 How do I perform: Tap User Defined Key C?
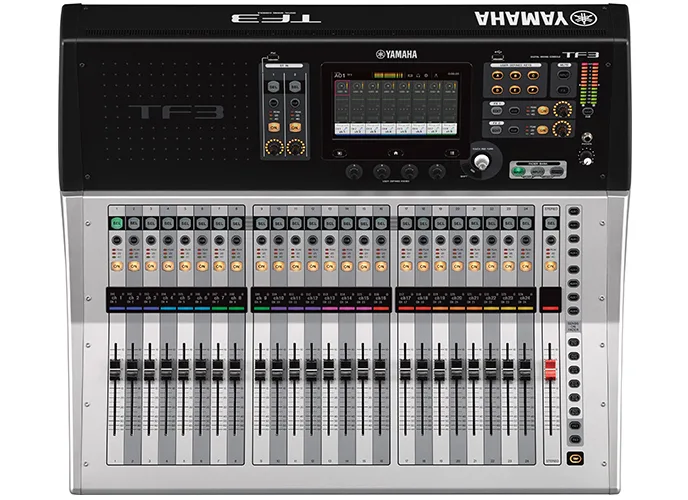point(533,75)
